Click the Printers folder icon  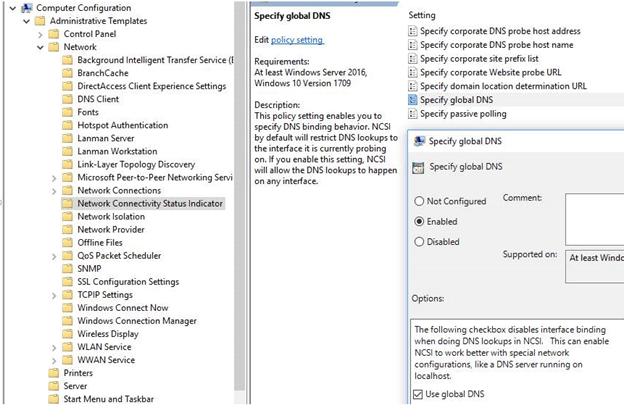(53, 373)
